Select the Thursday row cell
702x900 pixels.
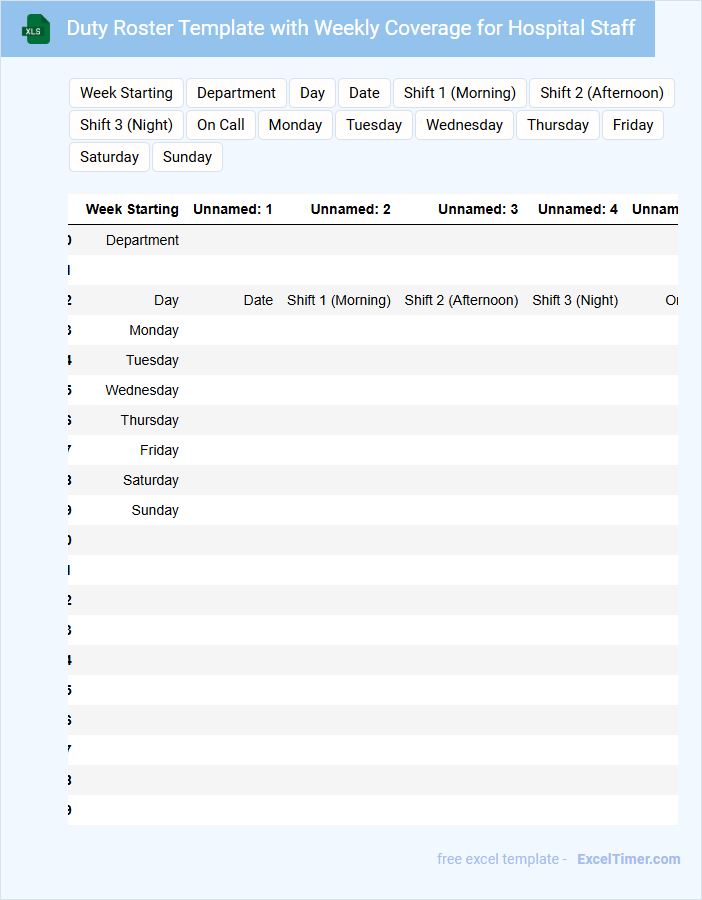coord(149,420)
